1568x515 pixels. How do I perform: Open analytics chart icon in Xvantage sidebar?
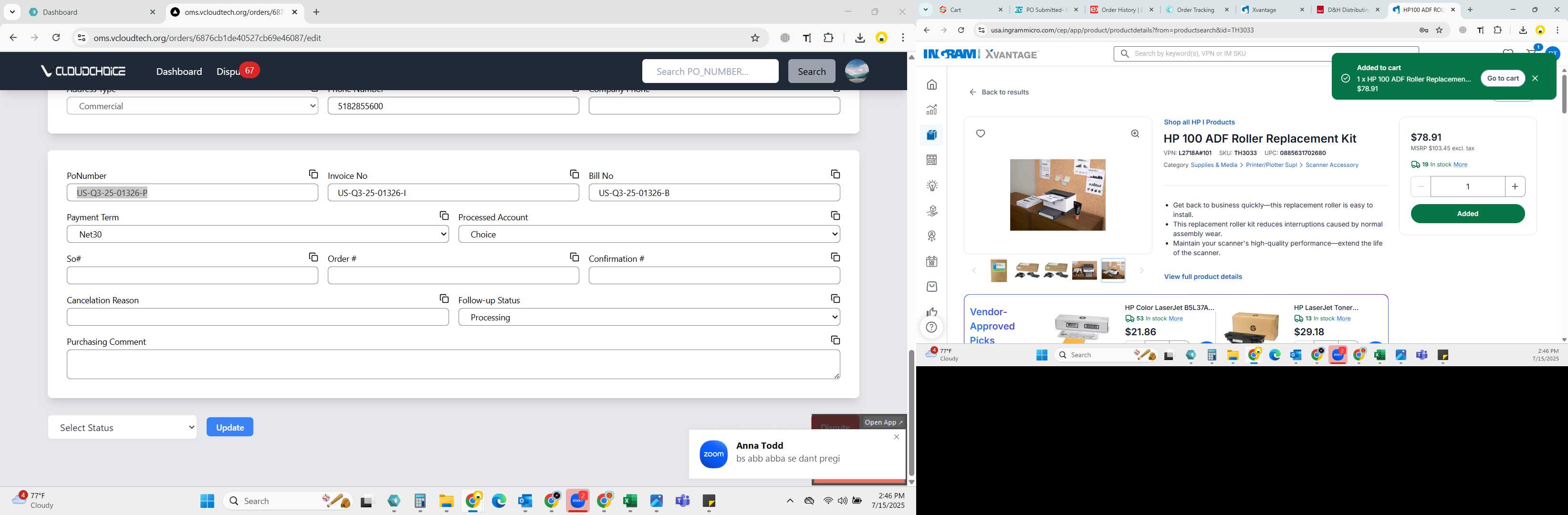pos(932,110)
